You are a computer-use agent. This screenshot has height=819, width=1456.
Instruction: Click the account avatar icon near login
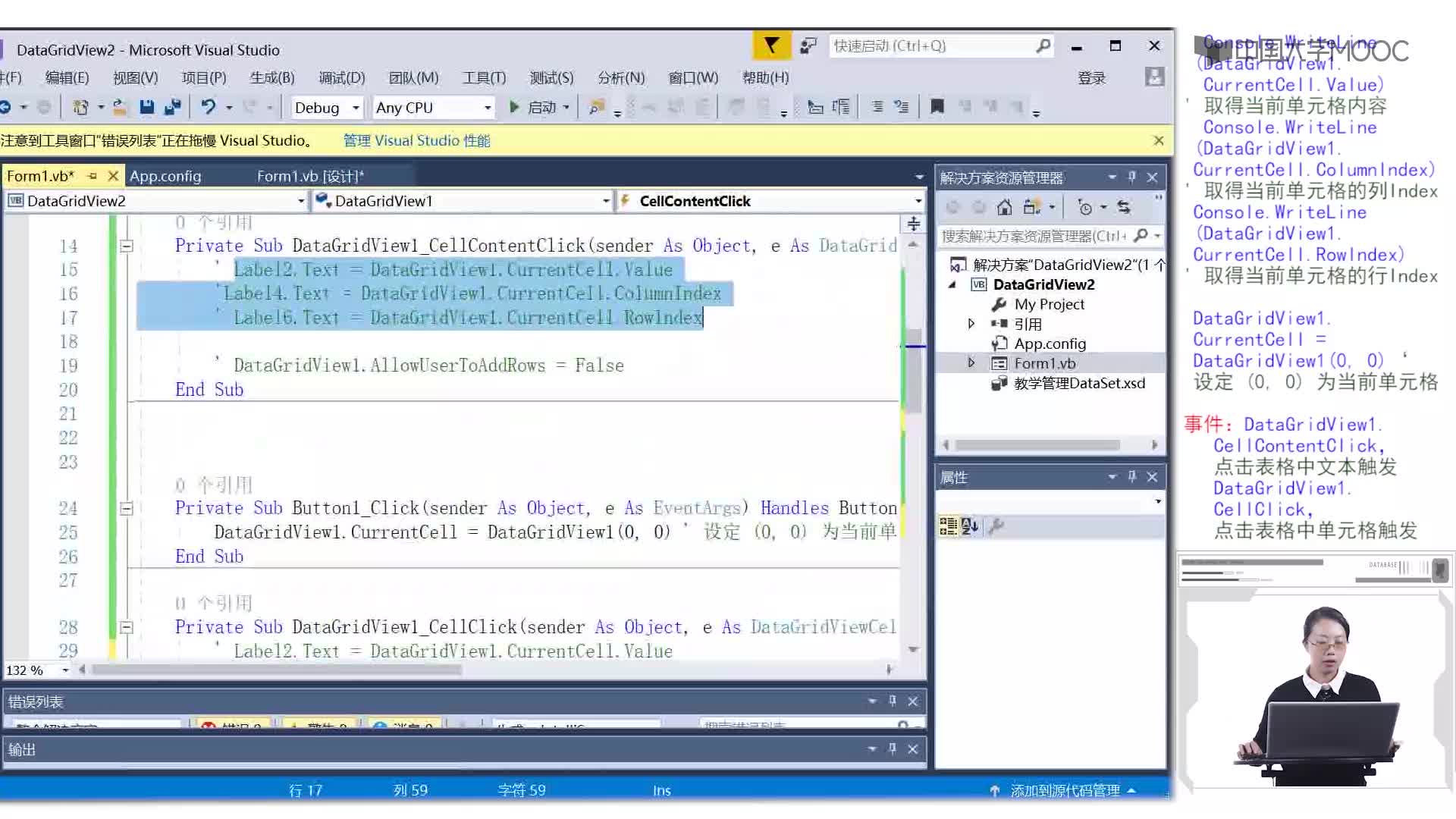pos(1154,77)
